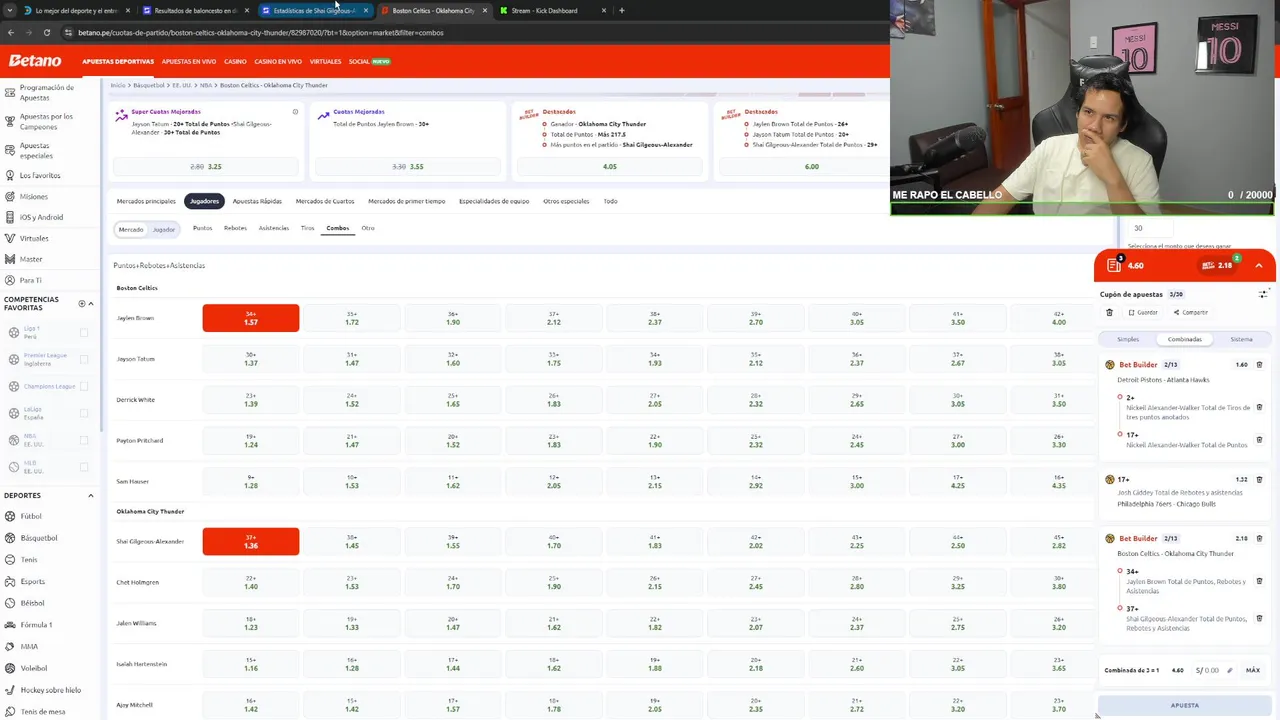1280x720 pixels.
Task: Click the MÁX stake button
Action: pyautogui.click(x=1253, y=670)
